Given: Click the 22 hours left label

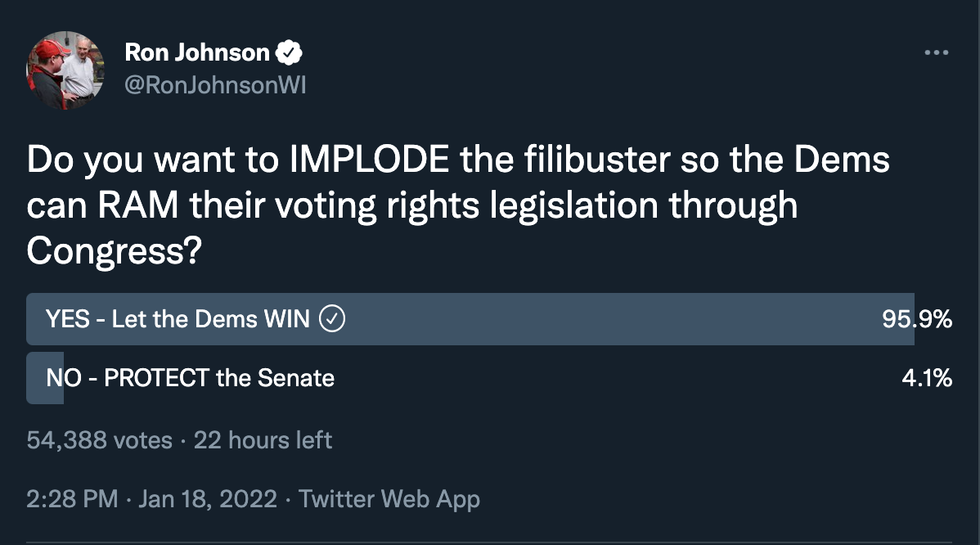Looking at the screenshot, I should pos(263,439).
